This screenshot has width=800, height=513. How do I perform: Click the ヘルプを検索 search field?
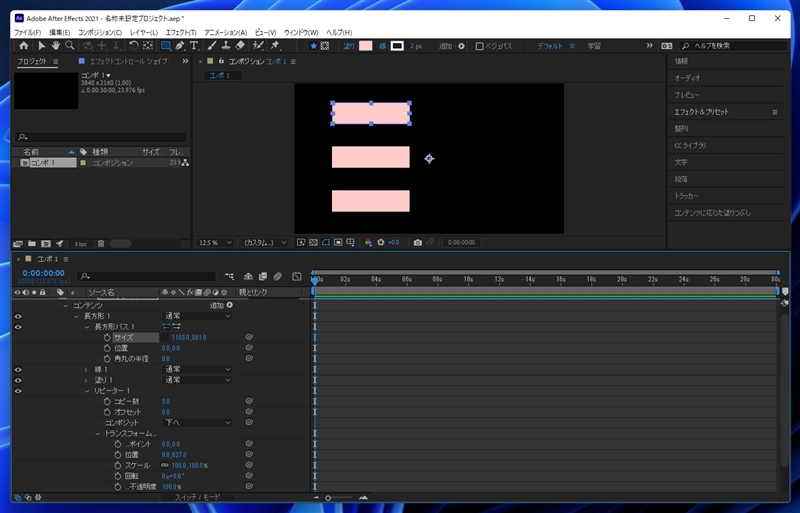[x=734, y=46]
